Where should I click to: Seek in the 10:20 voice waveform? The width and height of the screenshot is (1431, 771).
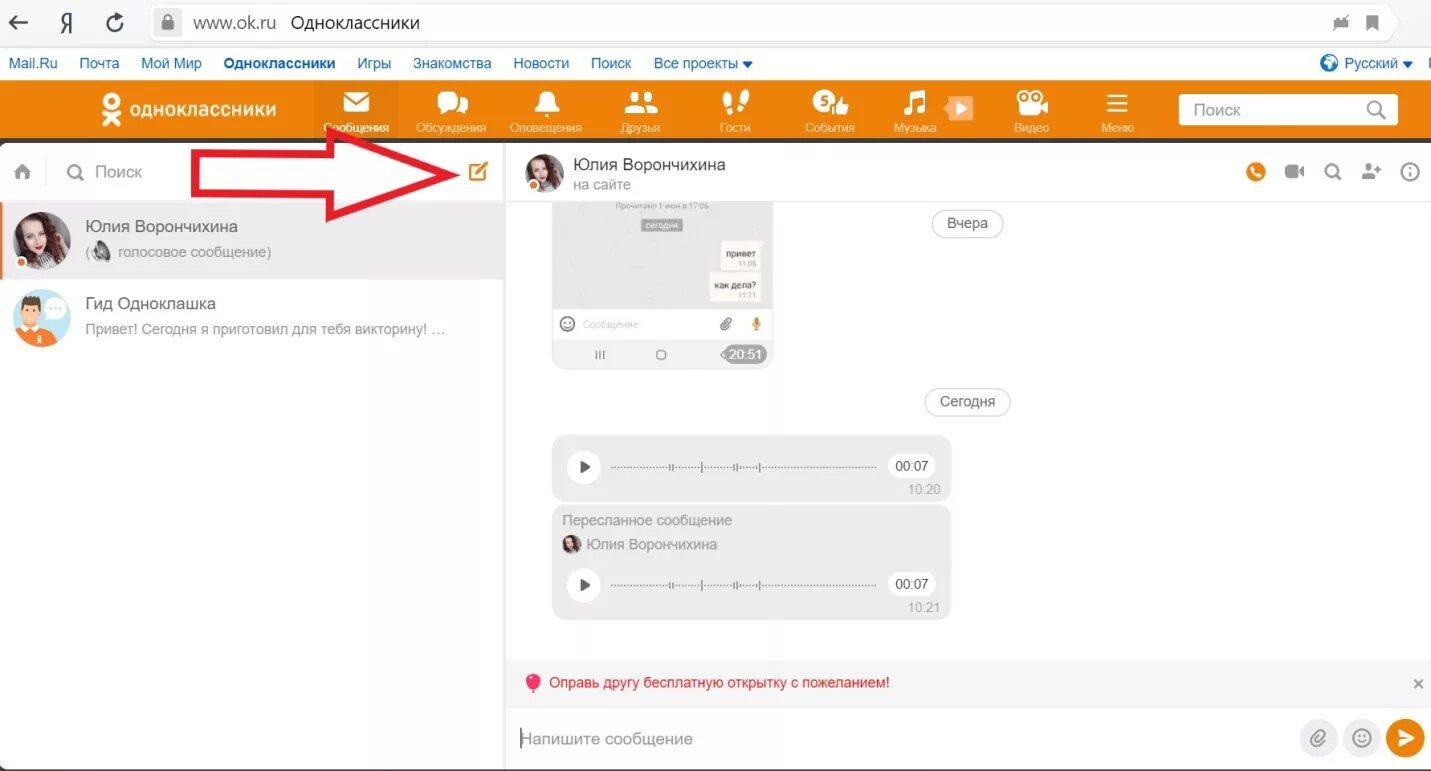coord(743,467)
